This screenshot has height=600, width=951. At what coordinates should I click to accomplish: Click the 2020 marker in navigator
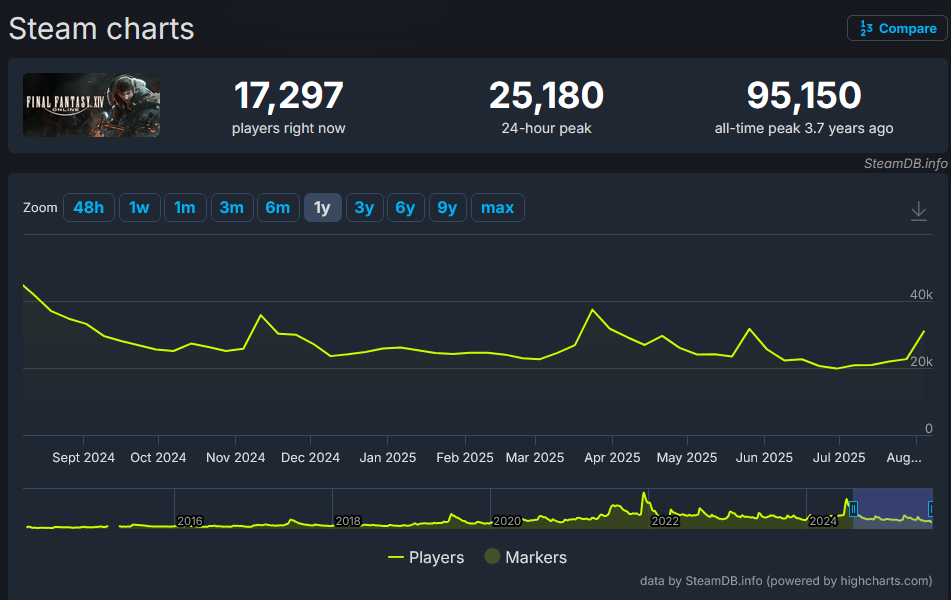[x=506, y=521]
